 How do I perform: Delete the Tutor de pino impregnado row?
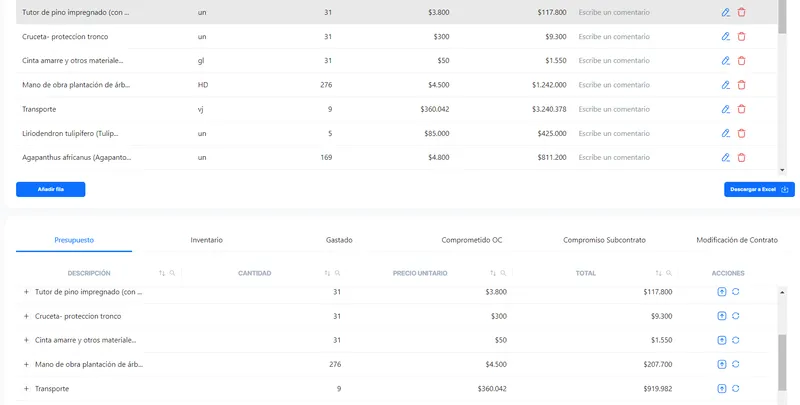(741, 12)
